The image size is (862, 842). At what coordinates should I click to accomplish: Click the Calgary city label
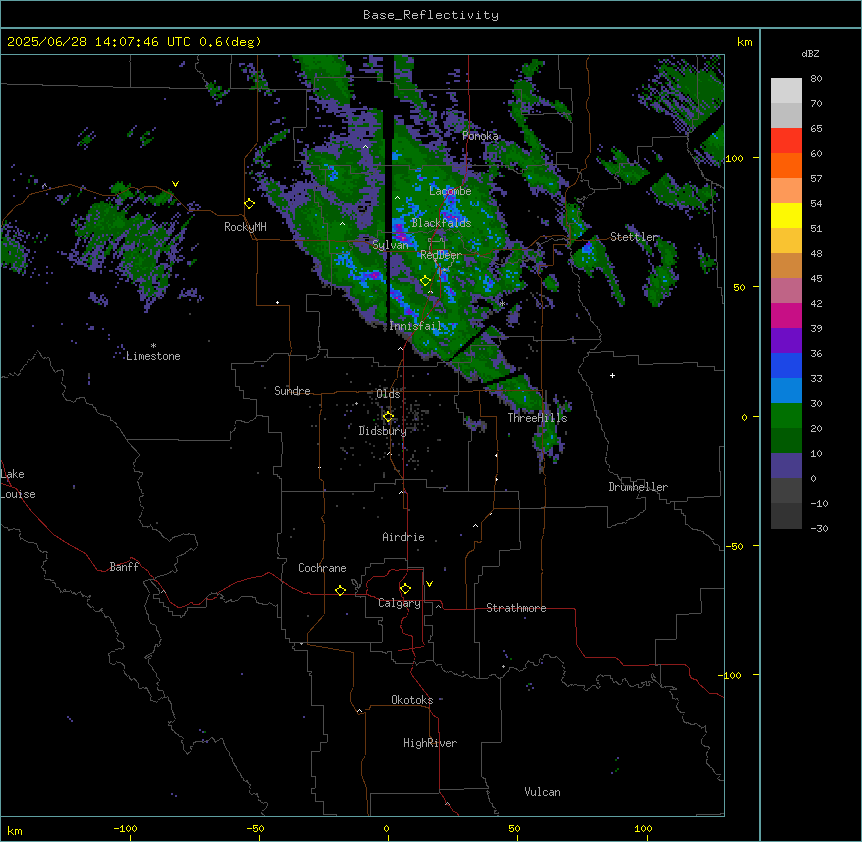[399, 603]
